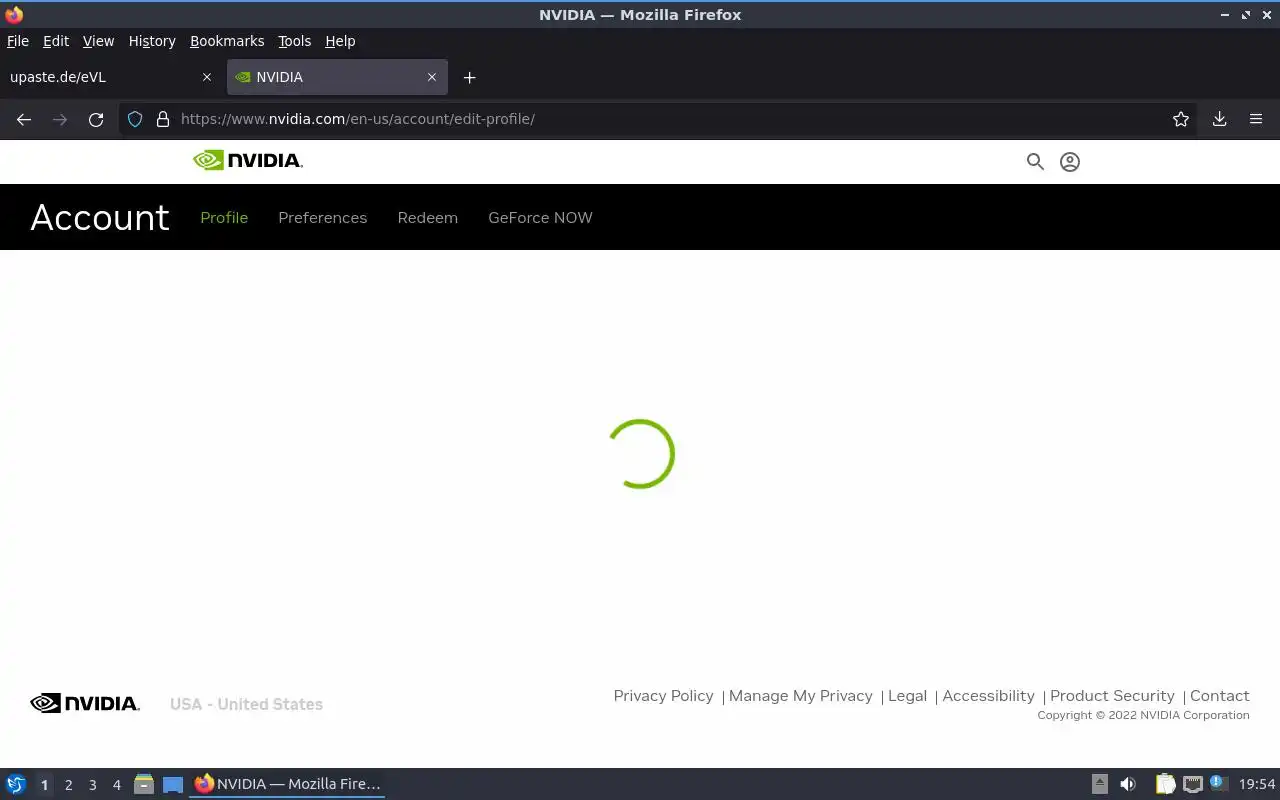Reload the page with the refresh icon

point(96,119)
